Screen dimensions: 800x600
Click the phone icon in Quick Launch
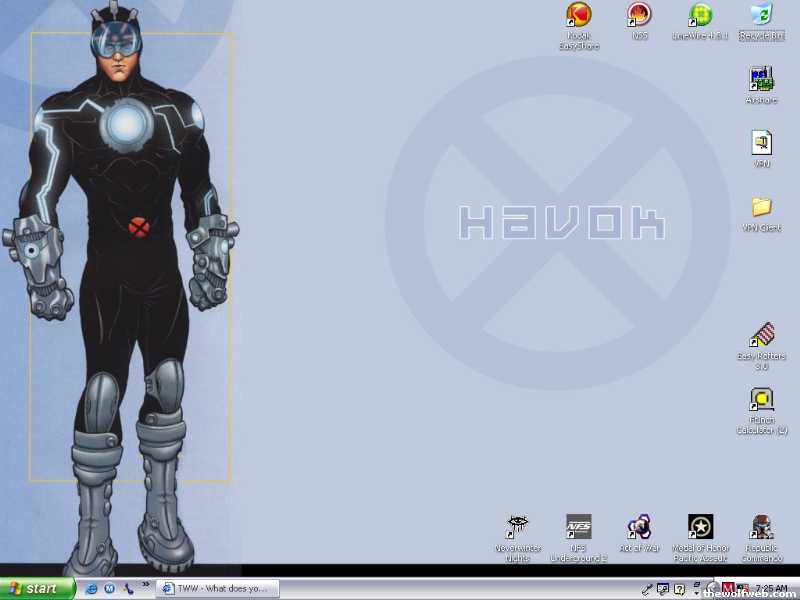pyautogui.click(x=128, y=589)
